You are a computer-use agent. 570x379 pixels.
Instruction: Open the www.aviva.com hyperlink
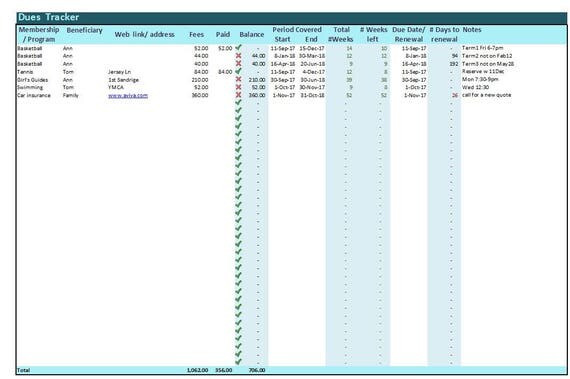click(x=128, y=96)
